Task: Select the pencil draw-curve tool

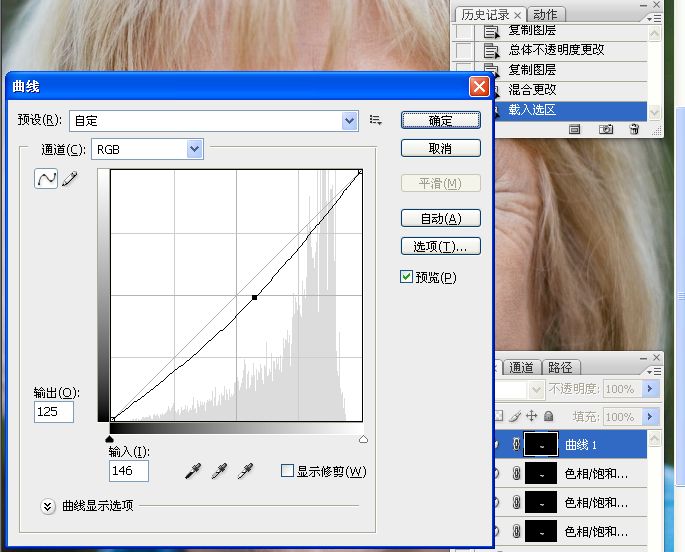Action: coord(70,179)
